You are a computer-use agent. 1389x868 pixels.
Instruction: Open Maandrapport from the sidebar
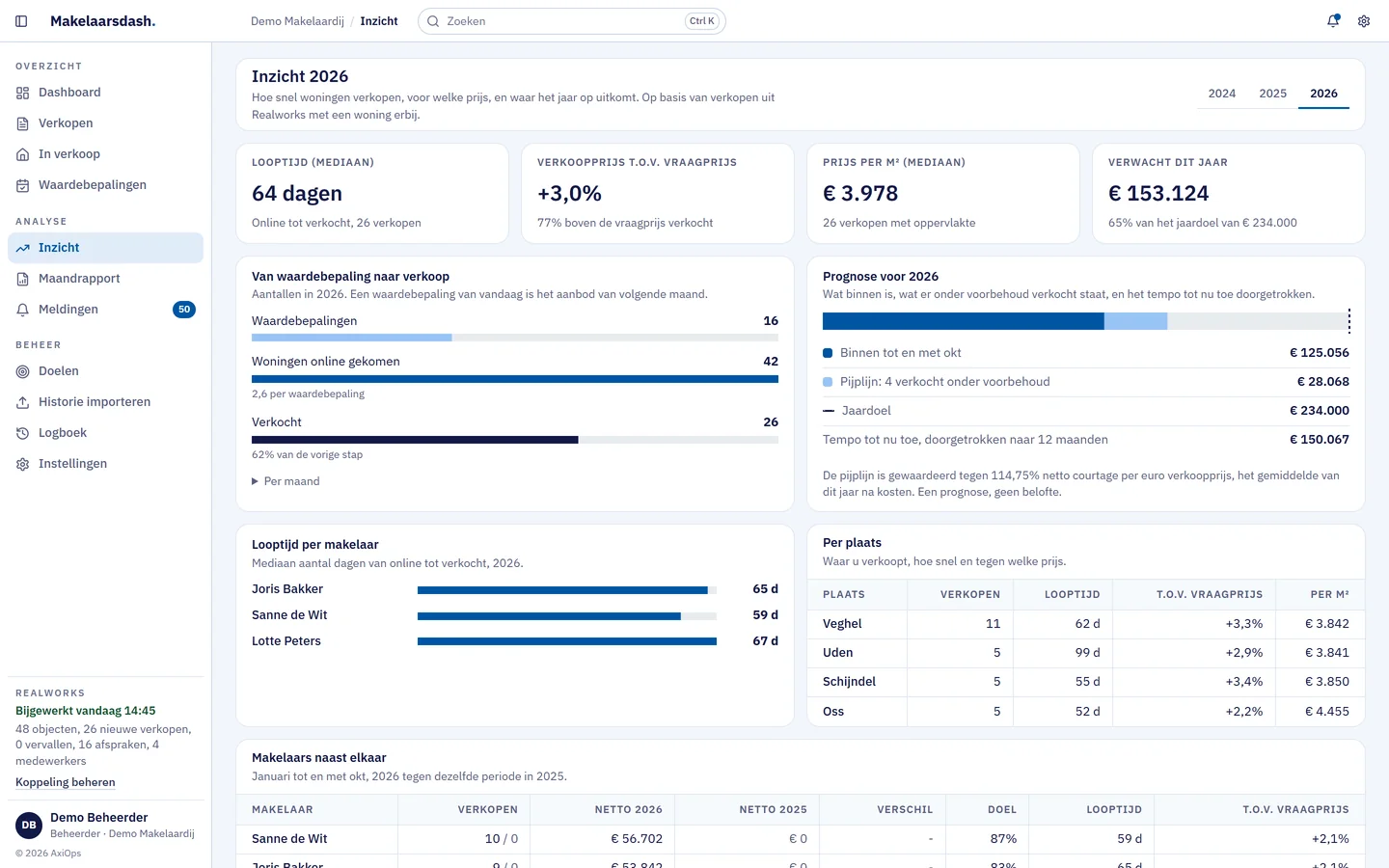106,279
